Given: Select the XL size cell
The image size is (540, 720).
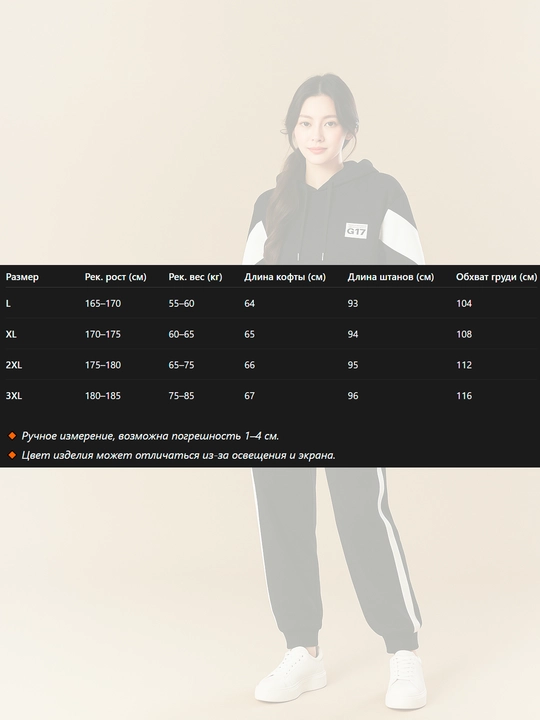Looking at the screenshot, I should 11,334.
